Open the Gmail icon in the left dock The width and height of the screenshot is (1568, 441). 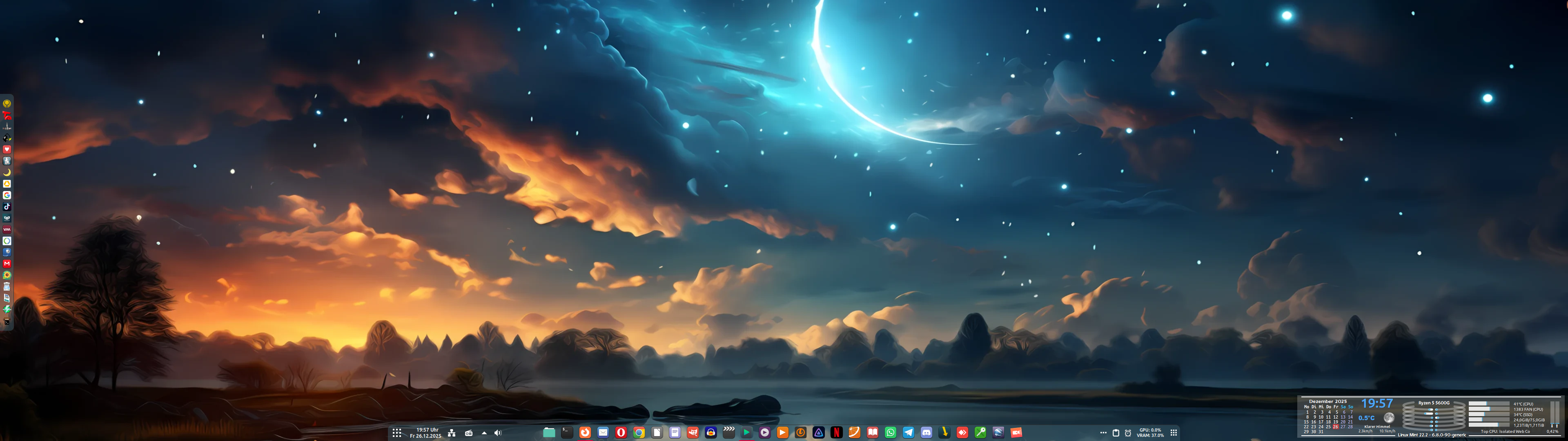tap(7, 264)
